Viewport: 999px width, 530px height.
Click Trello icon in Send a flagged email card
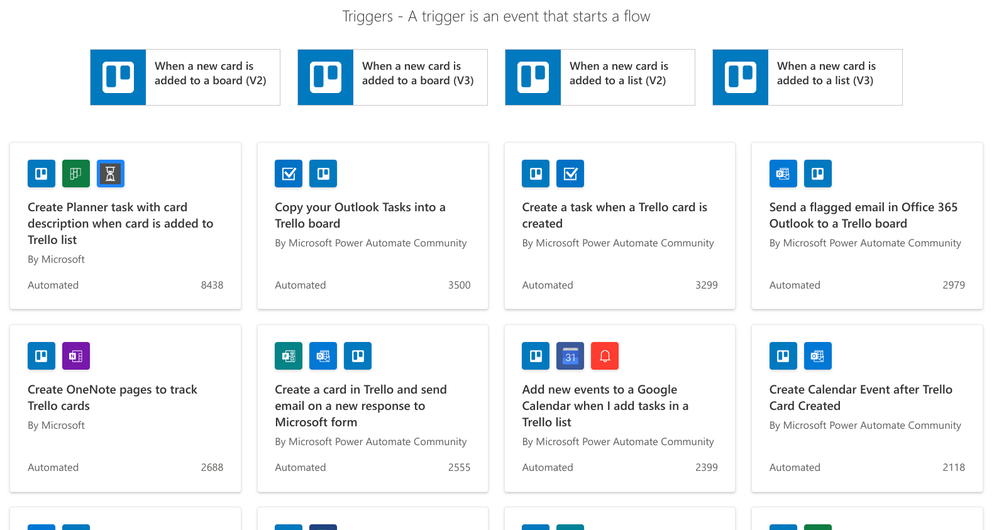click(x=817, y=173)
